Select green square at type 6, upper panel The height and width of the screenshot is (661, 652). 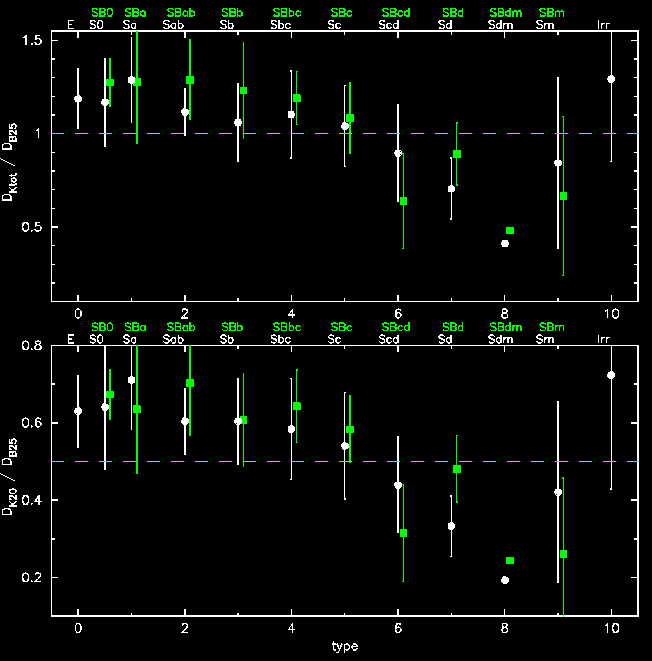click(403, 201)
